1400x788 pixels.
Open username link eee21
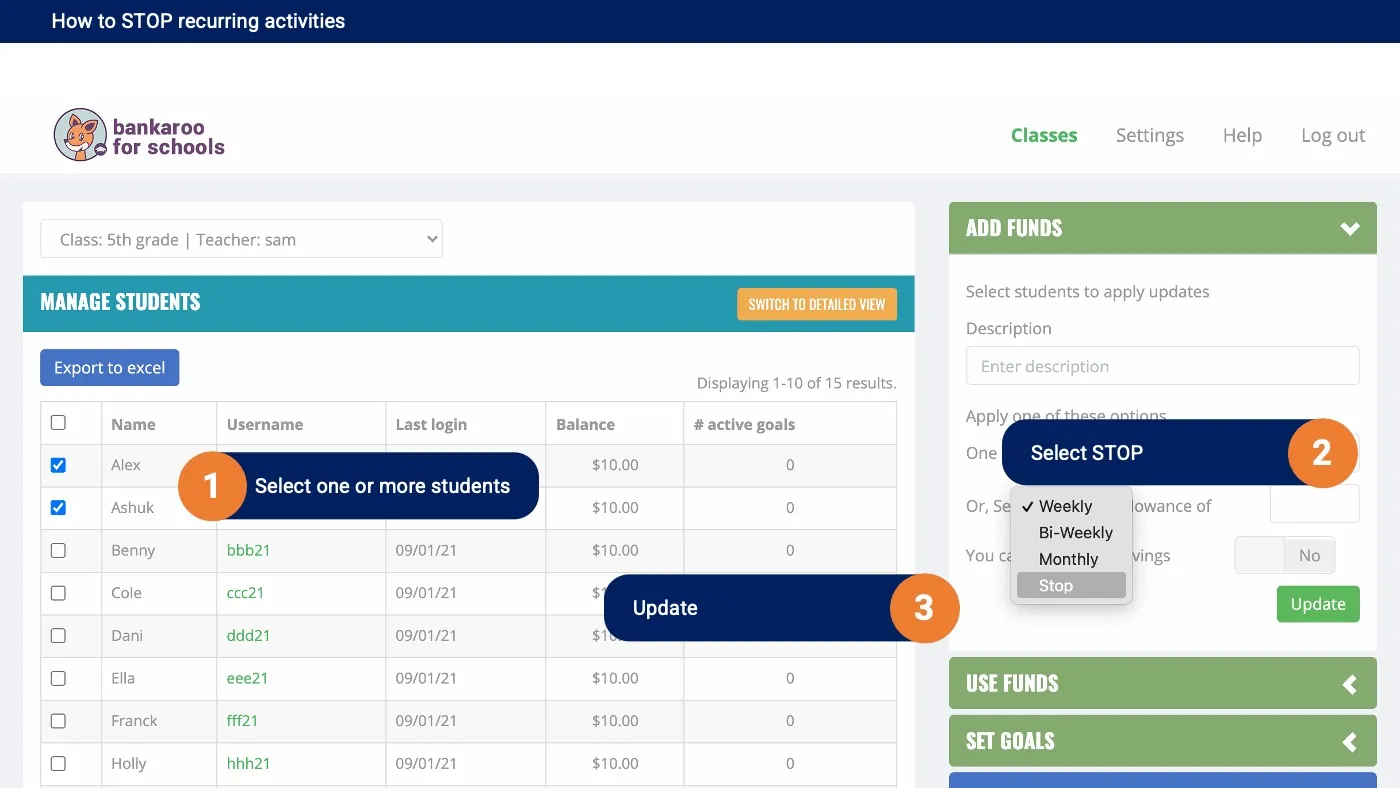click(248, 678)
